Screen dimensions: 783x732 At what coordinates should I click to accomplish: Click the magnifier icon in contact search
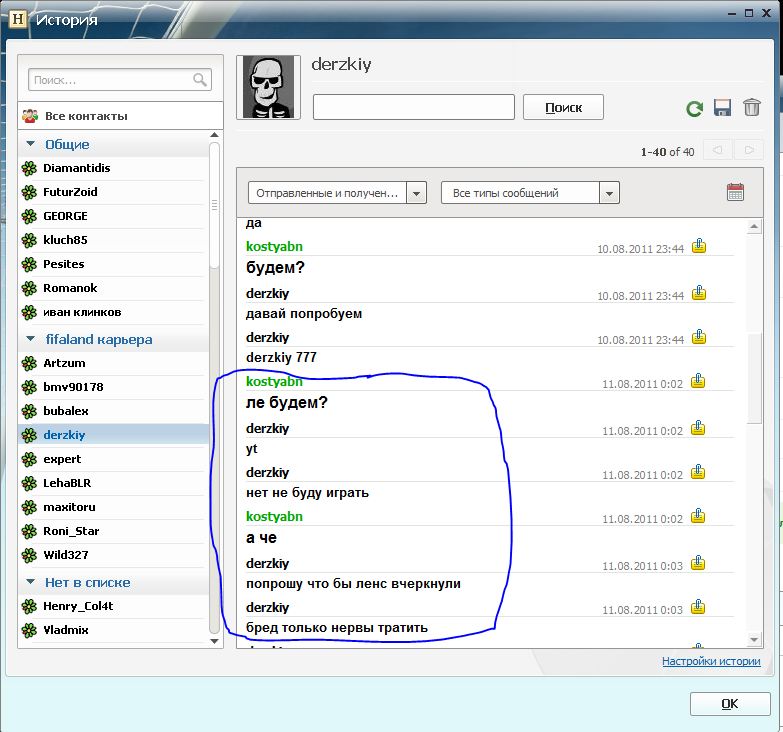(x=200, y=80)
